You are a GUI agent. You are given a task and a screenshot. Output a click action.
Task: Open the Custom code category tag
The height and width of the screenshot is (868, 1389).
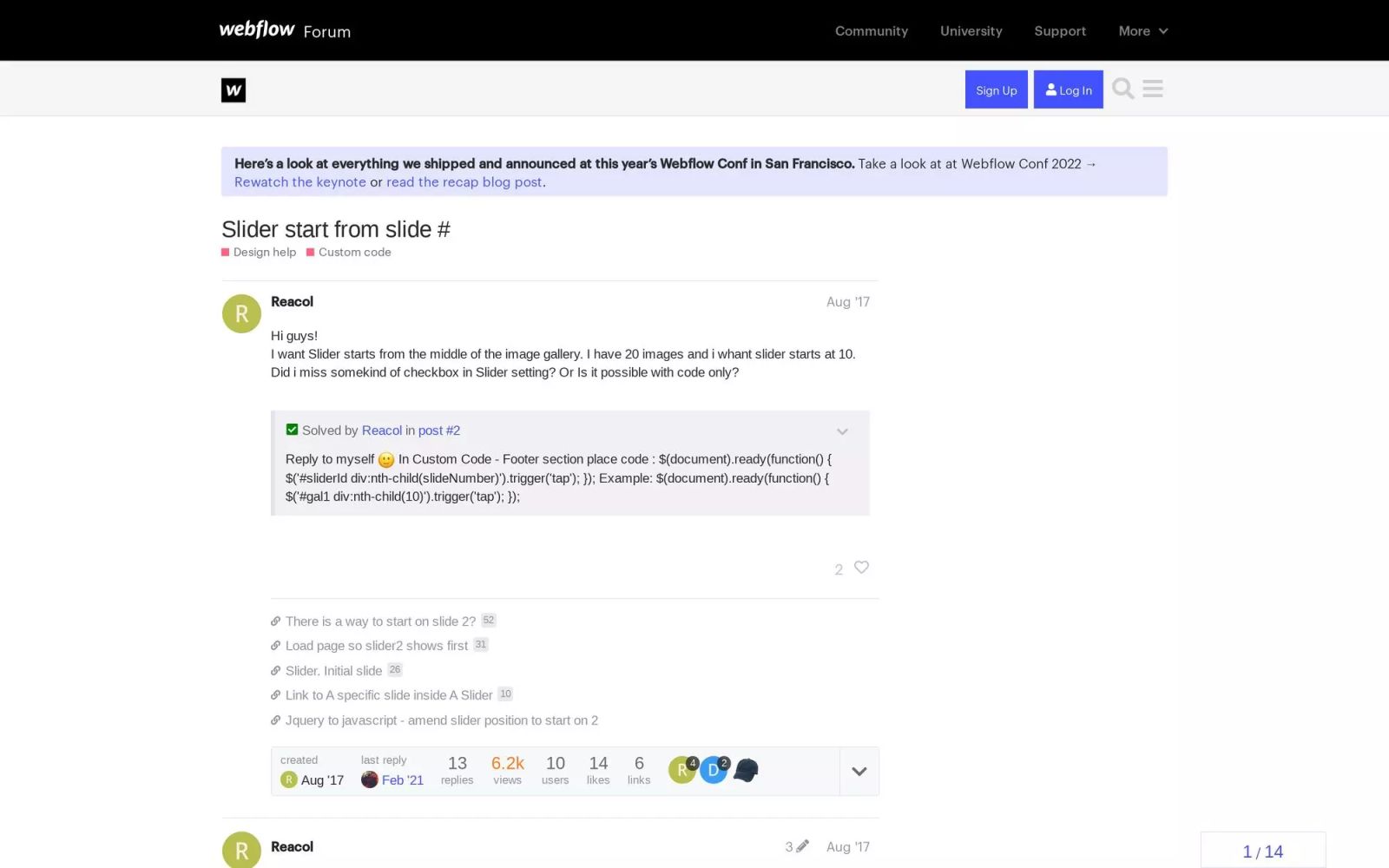coord(349,252)
